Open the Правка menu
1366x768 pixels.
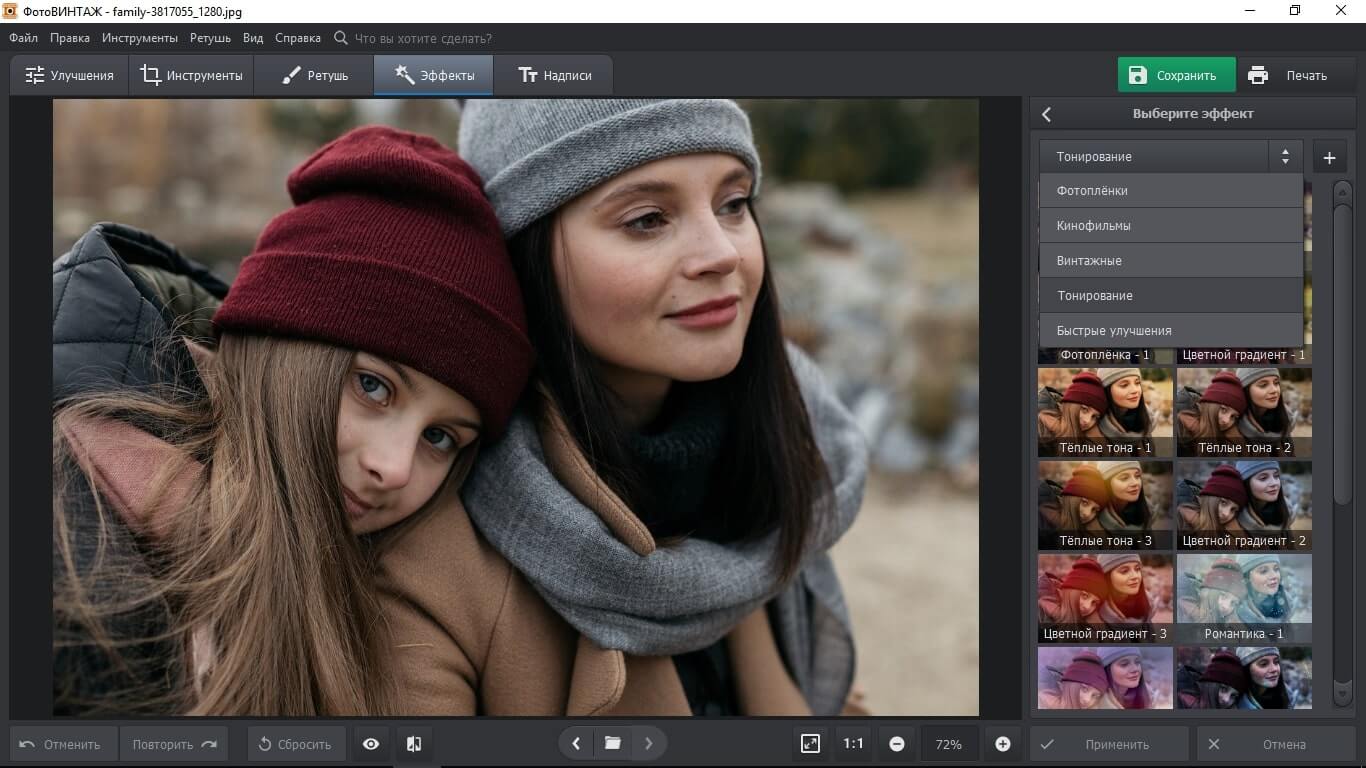pos(70,38)
